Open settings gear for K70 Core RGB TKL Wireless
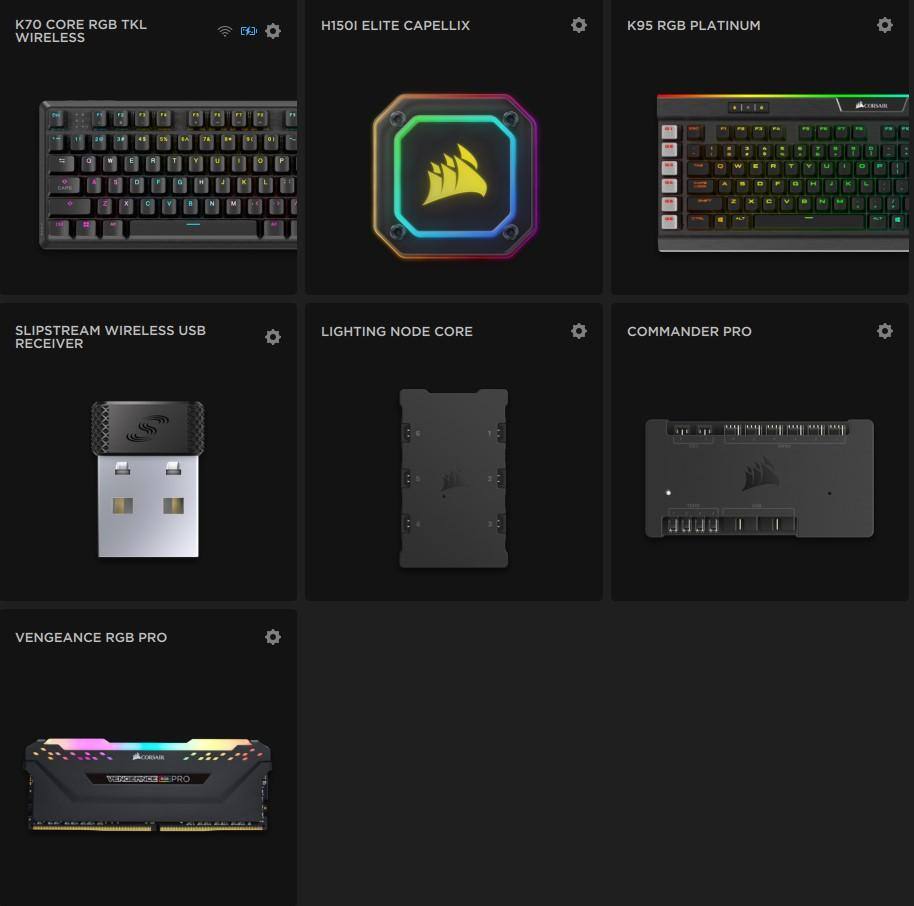 tap(273, 31)
